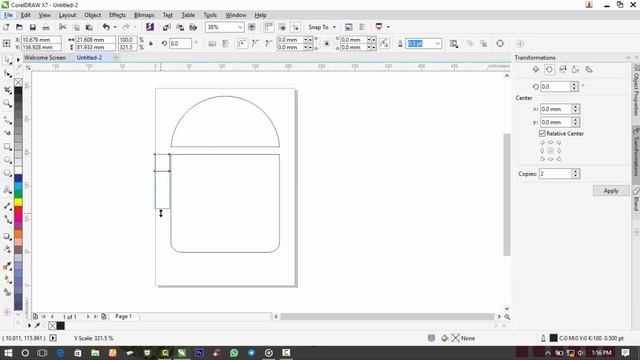Open the Position transformation tab icon
This screenshot has height=360, width=640.
point(536,69)
